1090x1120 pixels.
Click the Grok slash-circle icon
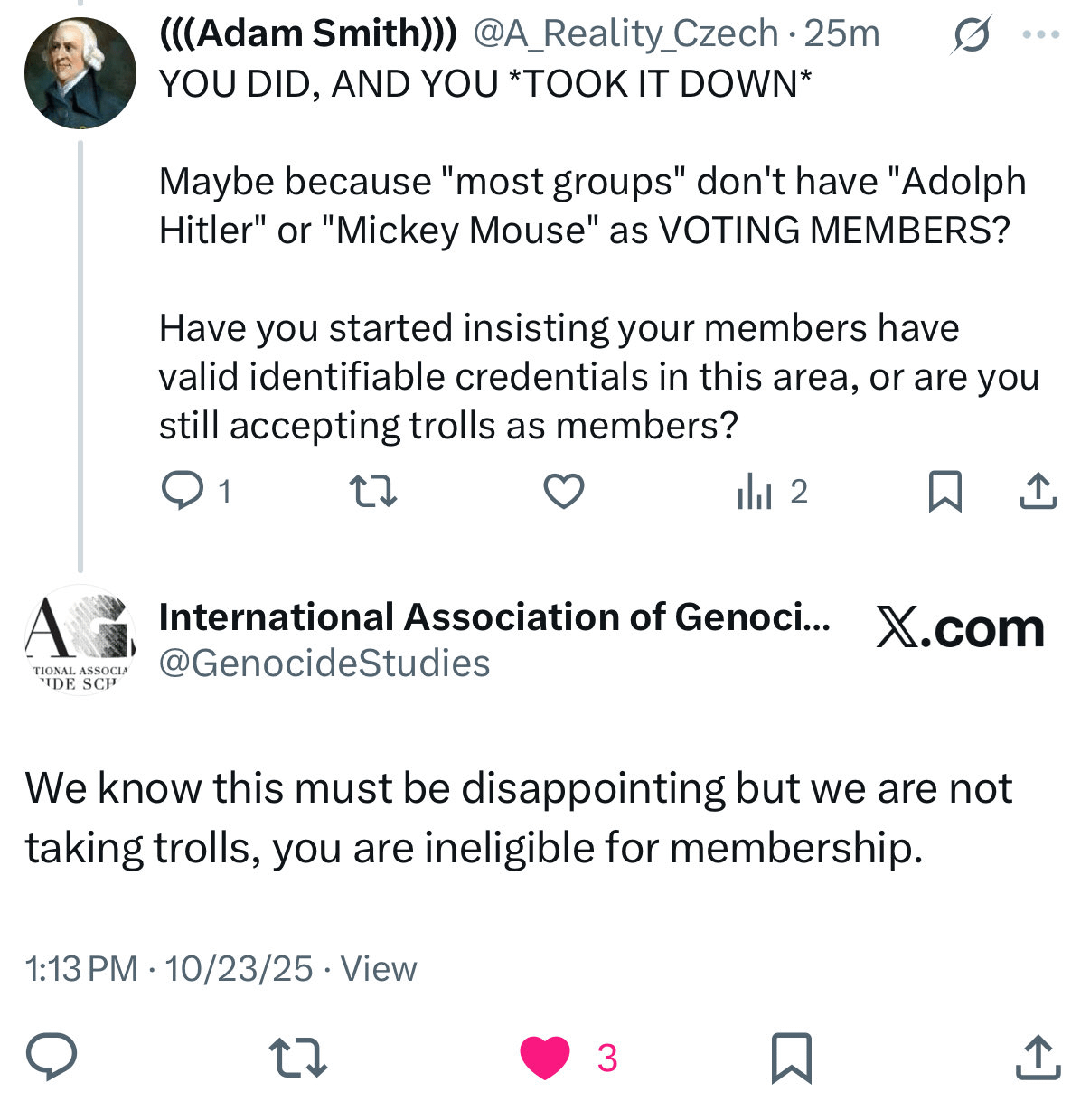point(971,35)
